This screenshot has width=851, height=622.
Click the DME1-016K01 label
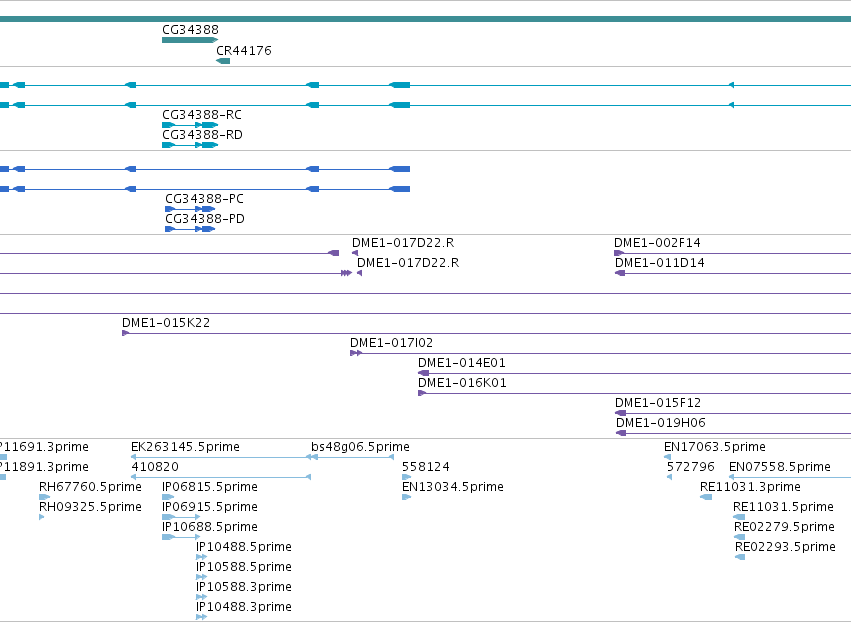click(462, 383)
